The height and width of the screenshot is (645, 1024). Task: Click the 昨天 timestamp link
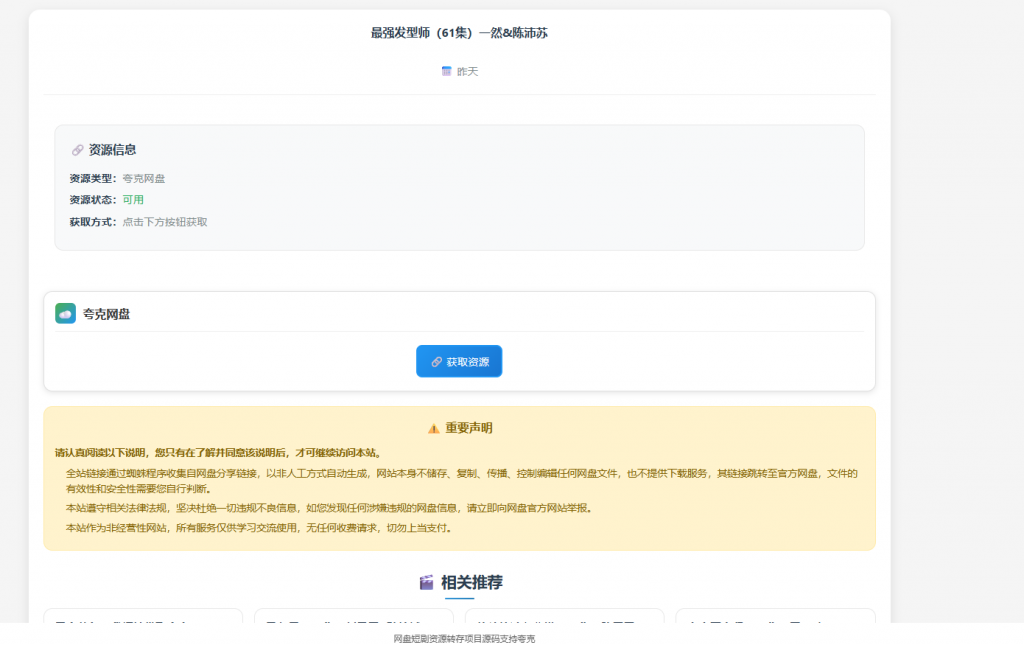[467, 71]
